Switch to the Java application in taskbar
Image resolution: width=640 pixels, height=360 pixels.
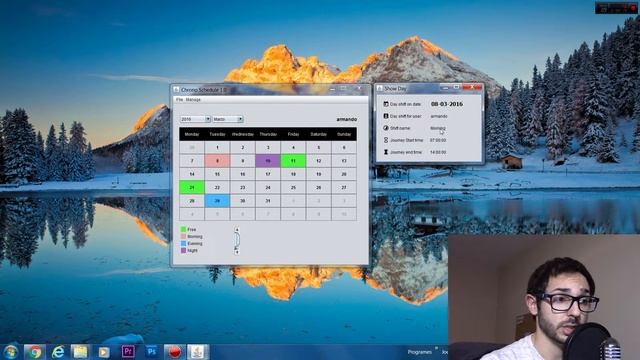pyautogui.click(x=198, y=351)
